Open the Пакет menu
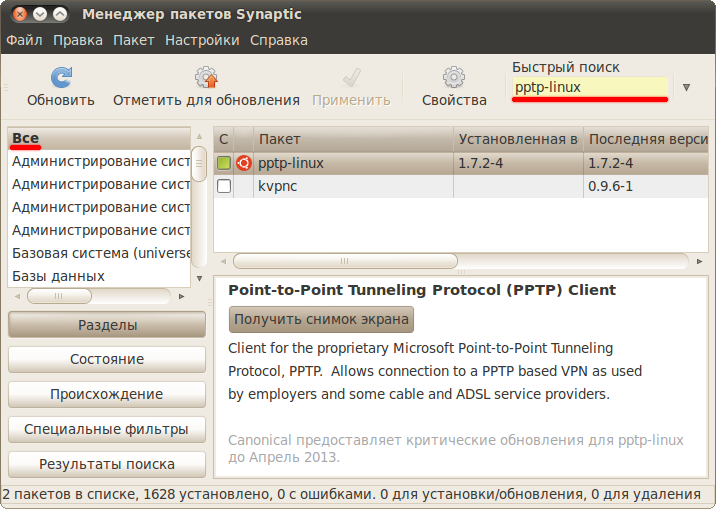716x509 pixels. (134, 40)
